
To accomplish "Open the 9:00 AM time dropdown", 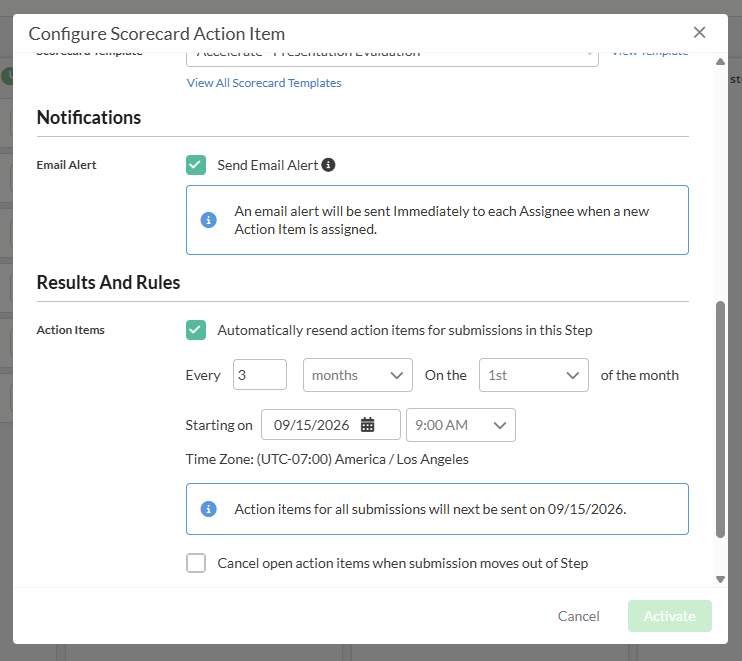I will [461, 425].
